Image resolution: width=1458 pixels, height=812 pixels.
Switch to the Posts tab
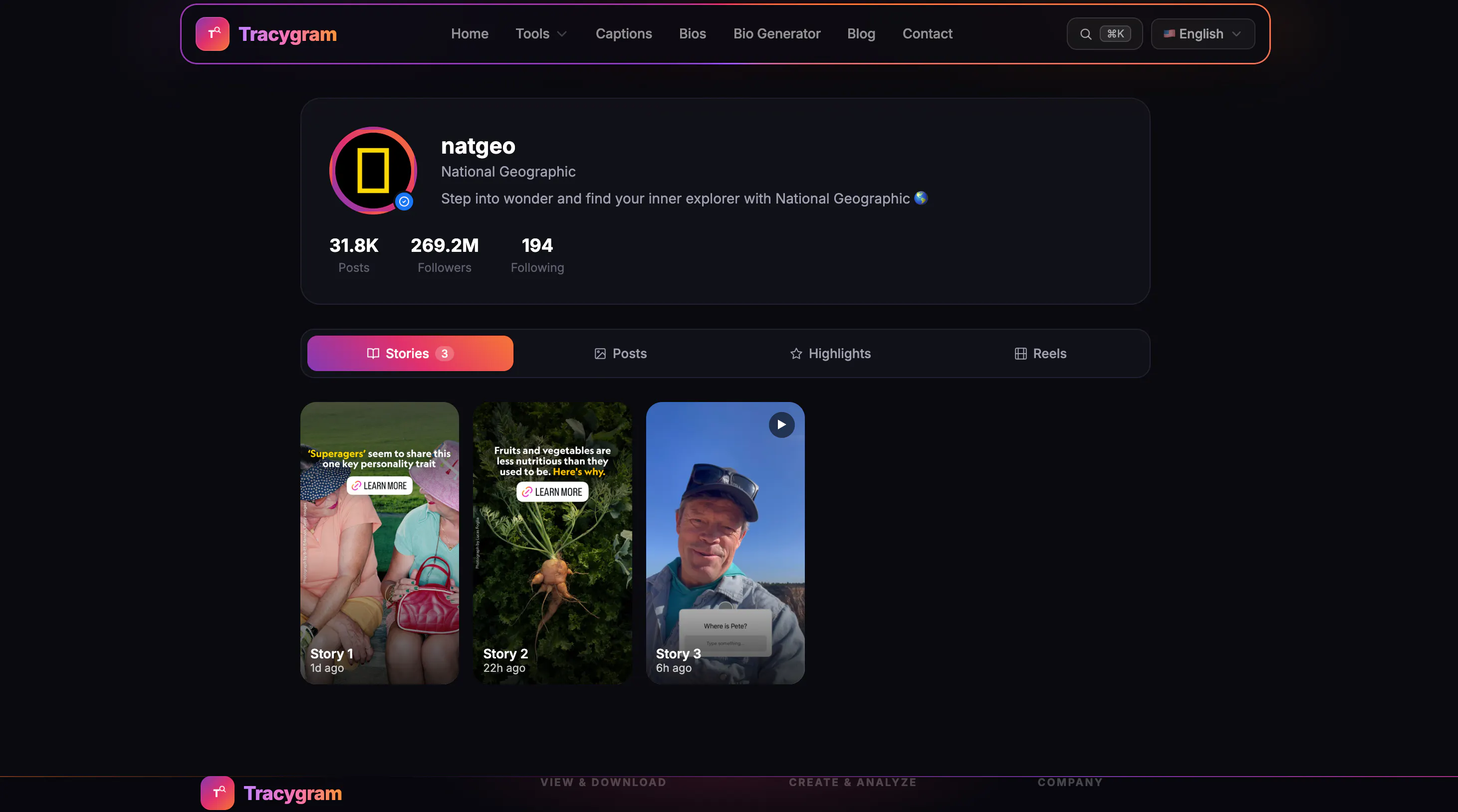point(620,354)
